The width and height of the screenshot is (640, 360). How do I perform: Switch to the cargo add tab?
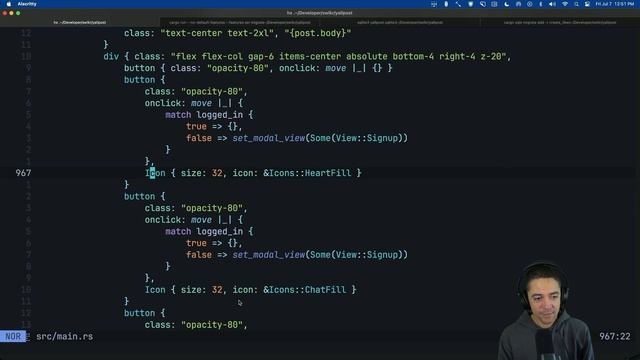click(x=560, y=22)
